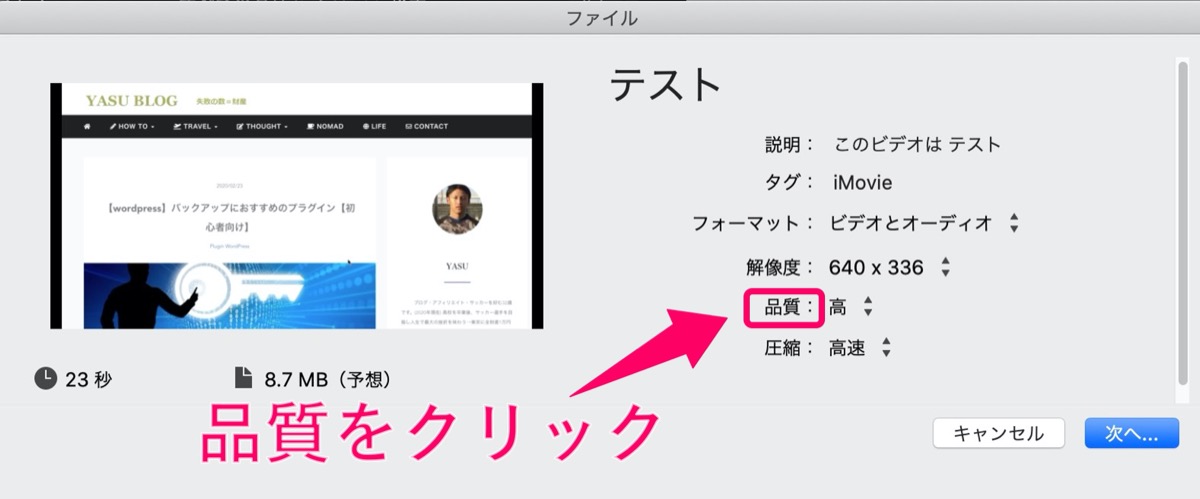Open the 圧縮 高速 dropdown

(x=860, y=348)
